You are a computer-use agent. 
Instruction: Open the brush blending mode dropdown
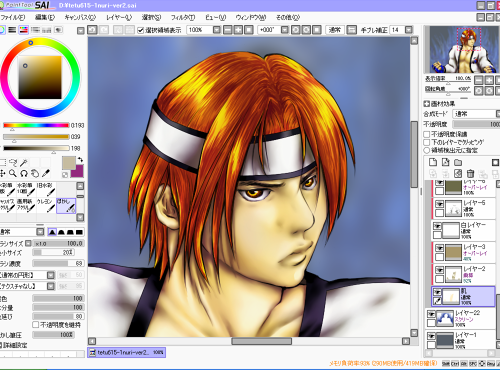click(40, 232)
